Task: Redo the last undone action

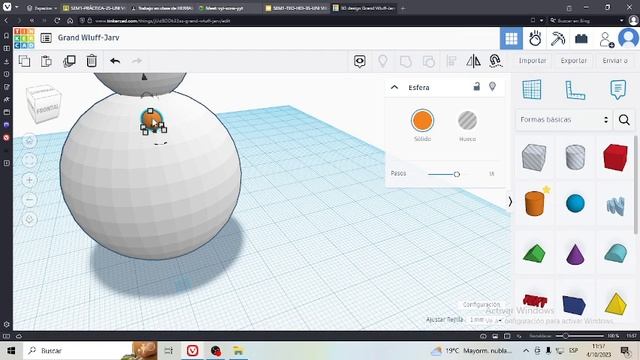Action: pyautogui.click(x=137, y=61)
